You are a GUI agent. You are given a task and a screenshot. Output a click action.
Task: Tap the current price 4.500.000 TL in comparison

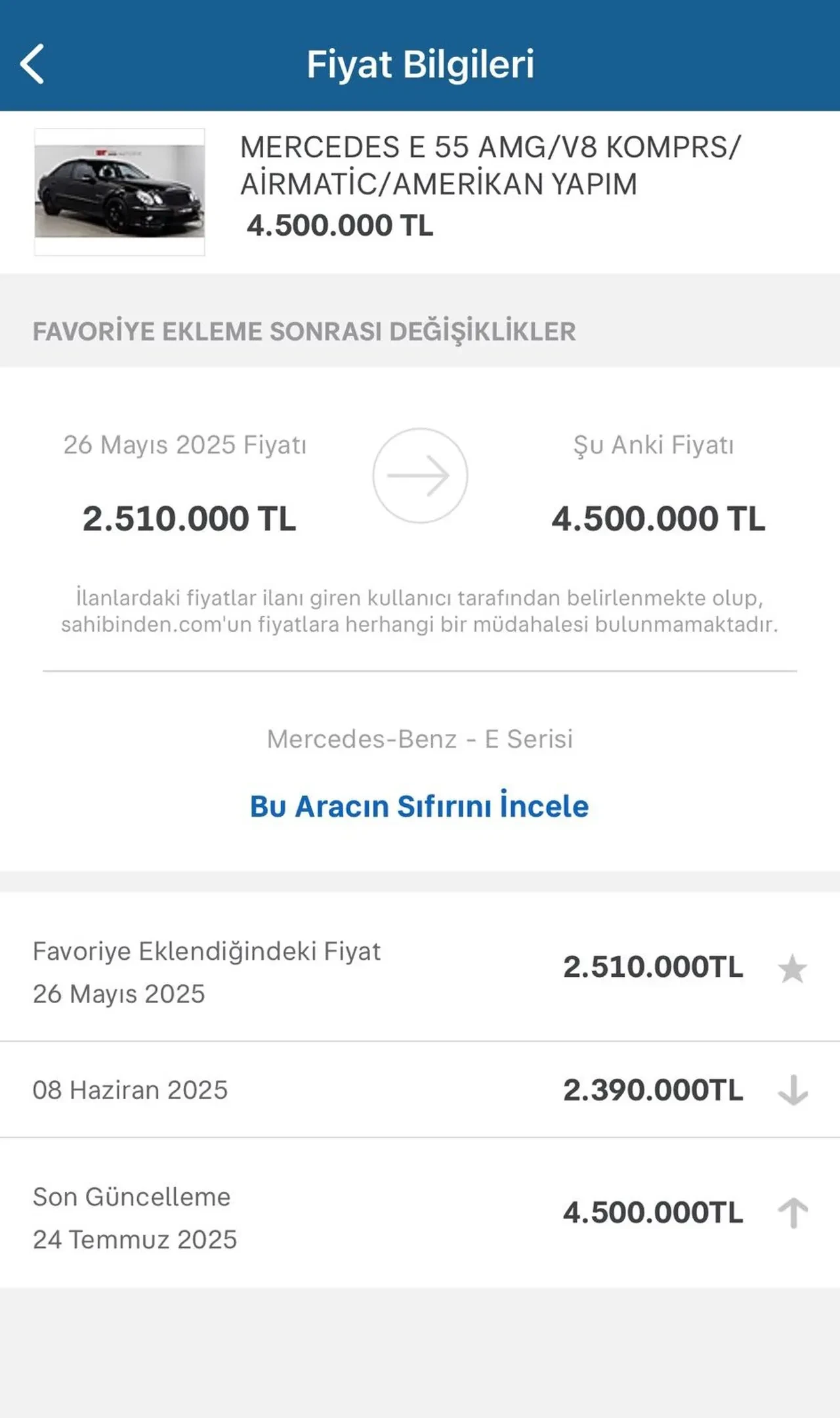(x=658, y=519)
